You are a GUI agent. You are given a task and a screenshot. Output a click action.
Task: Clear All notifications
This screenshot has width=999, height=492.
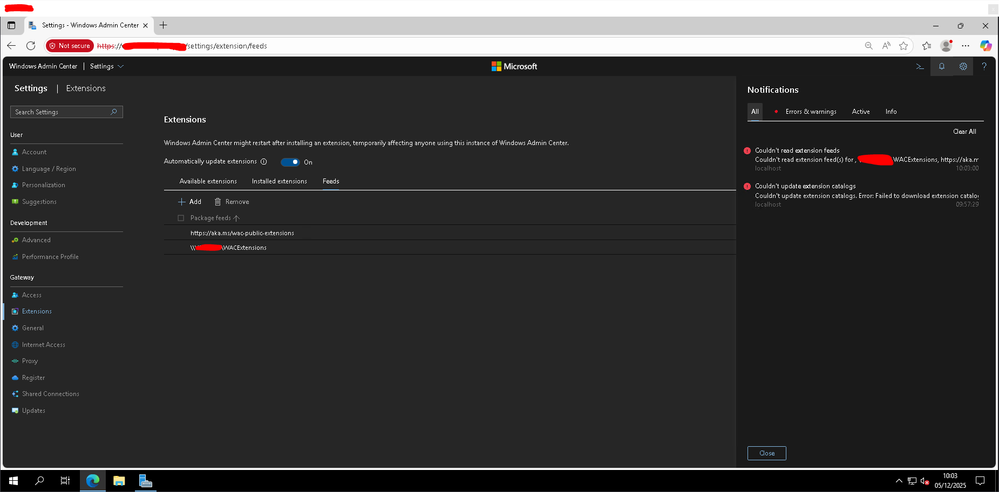pos(964,131)
